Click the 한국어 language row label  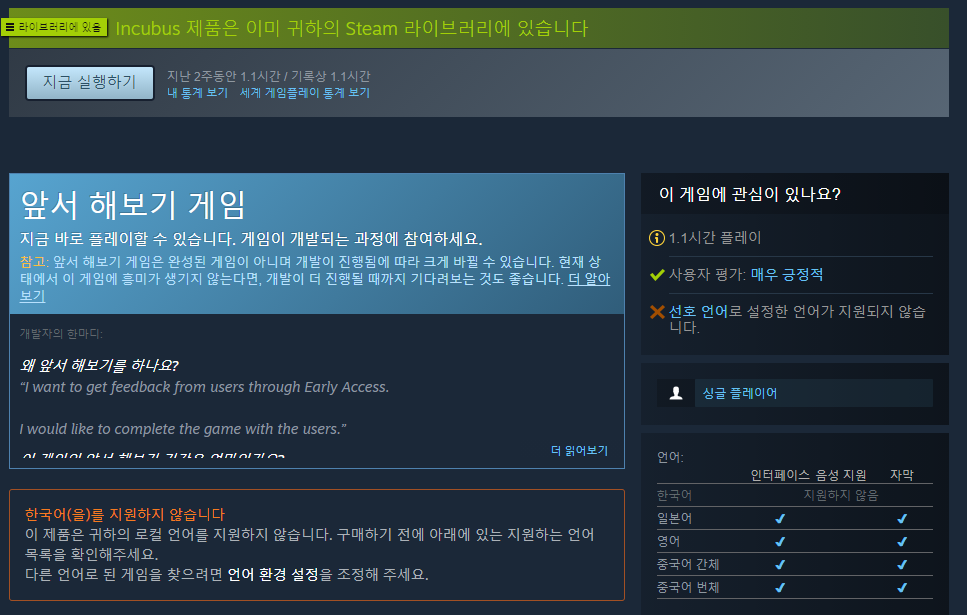pyautogui.click(x=674, y=495)
